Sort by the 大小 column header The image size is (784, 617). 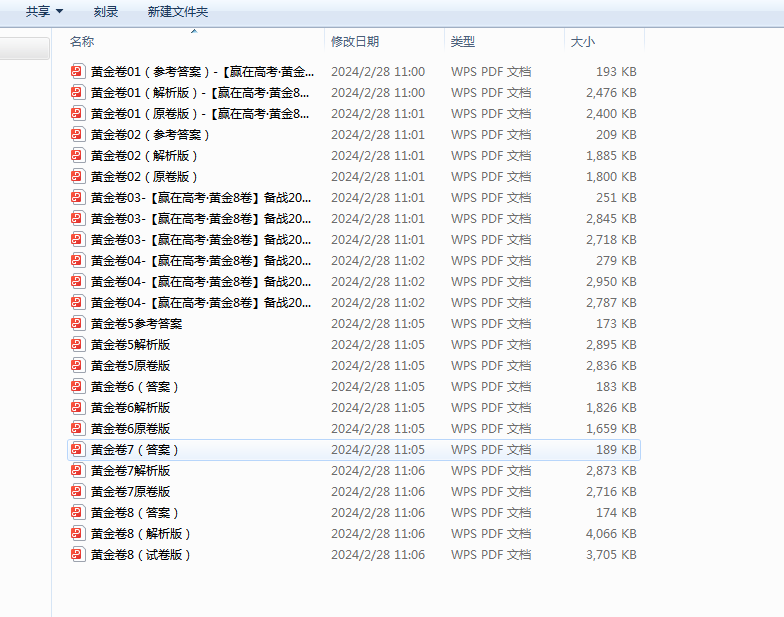(x=582, y=42)
